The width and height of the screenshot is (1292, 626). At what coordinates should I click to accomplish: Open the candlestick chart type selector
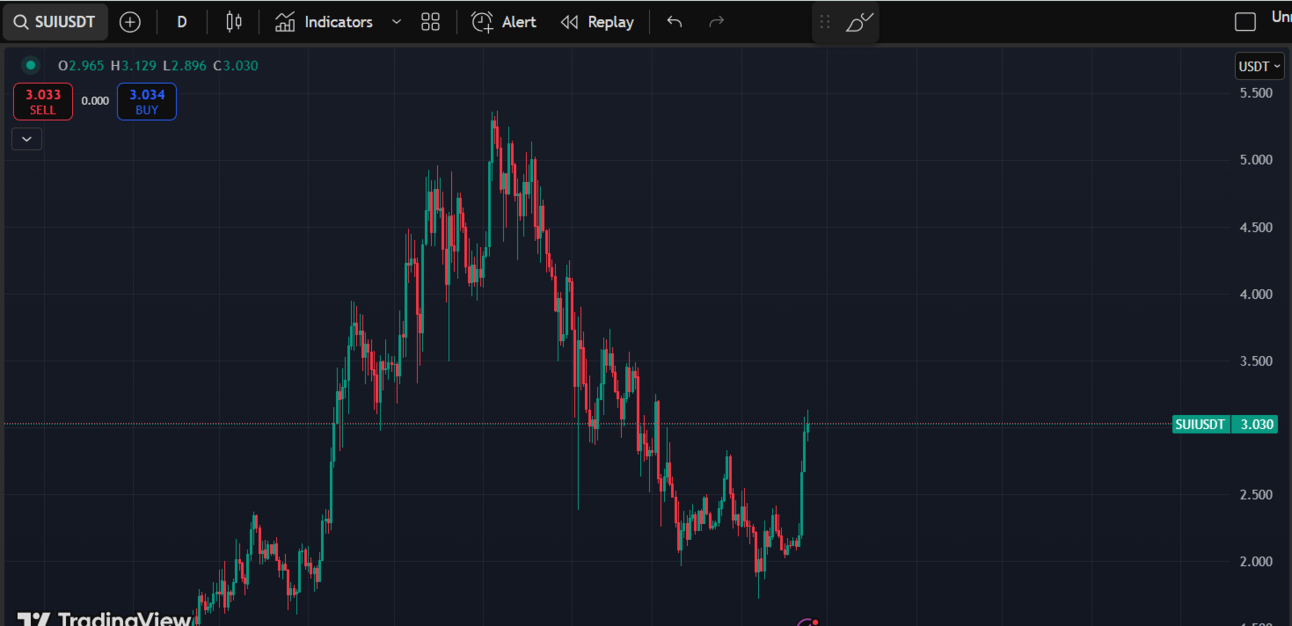pos(234,22)
